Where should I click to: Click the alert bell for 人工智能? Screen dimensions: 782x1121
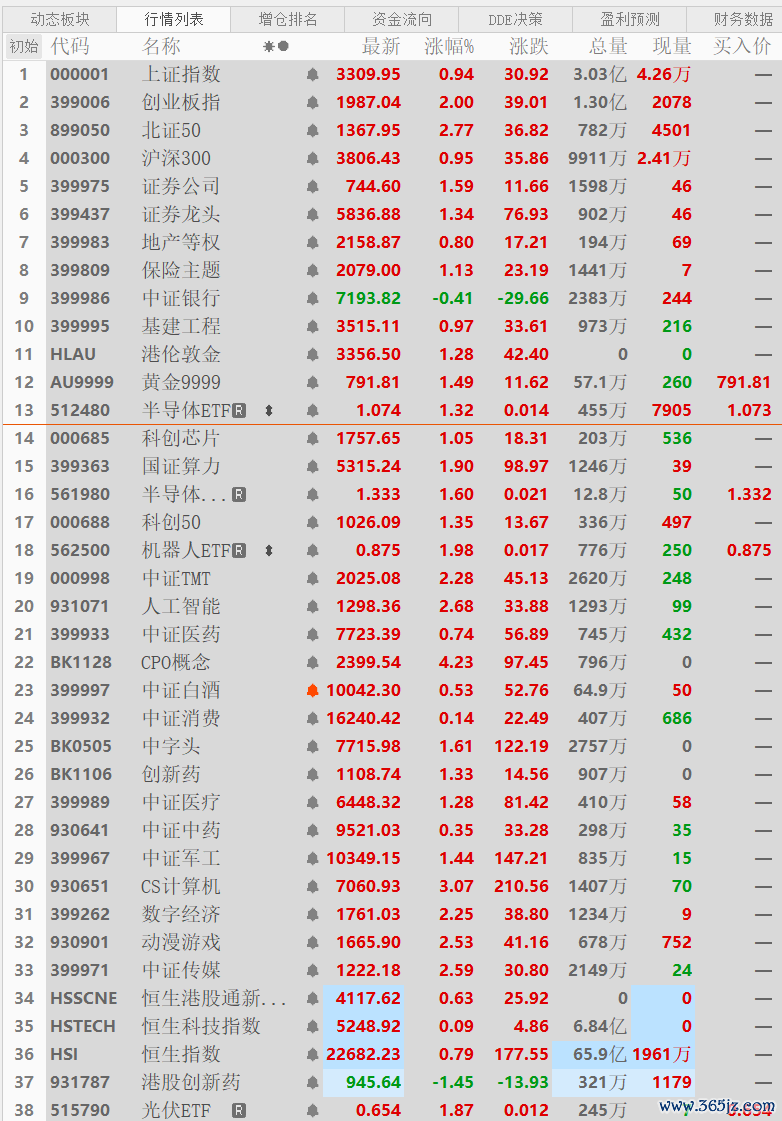click(x=312, y=606)
